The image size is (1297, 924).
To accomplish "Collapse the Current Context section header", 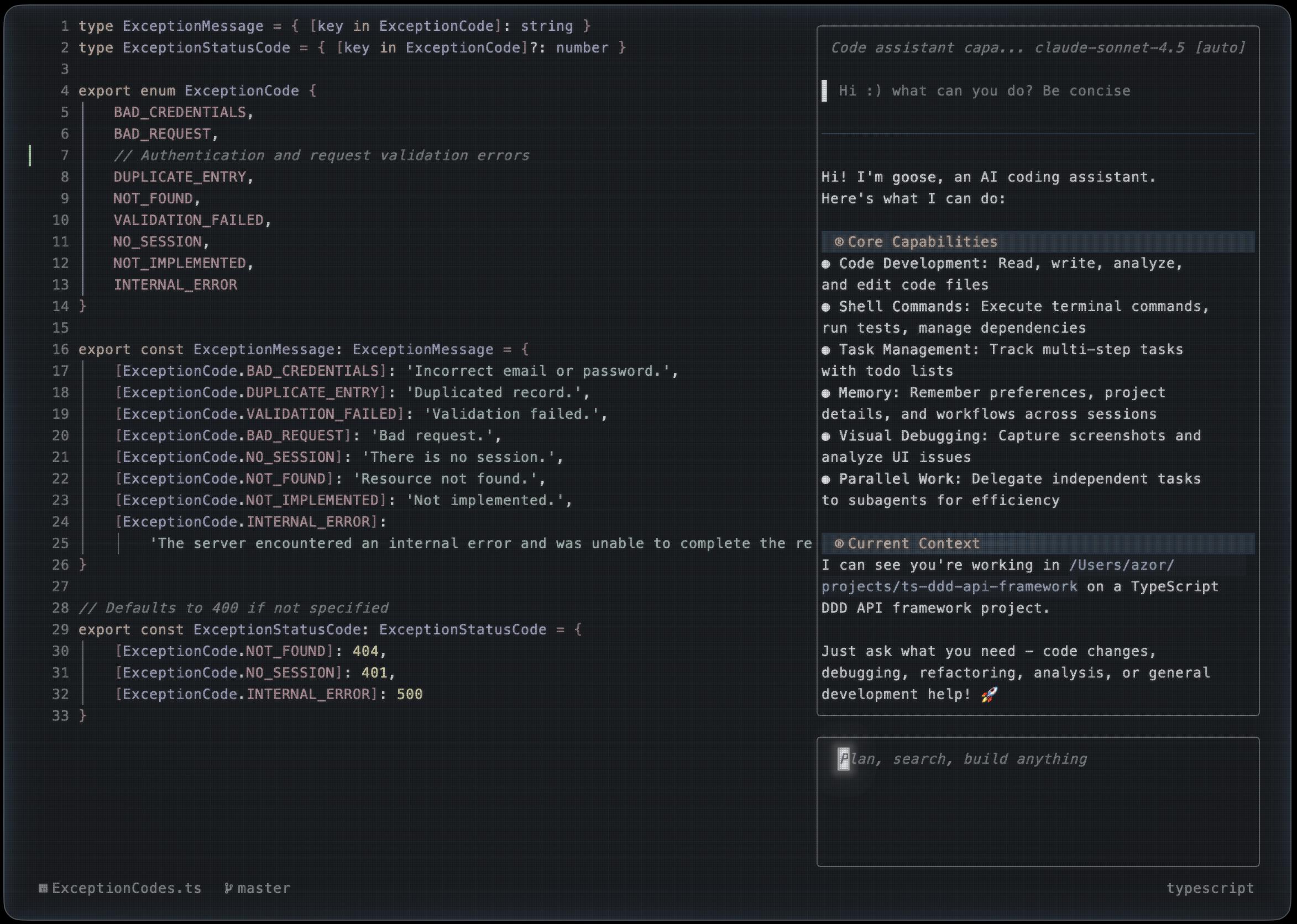I will pos(913,543).
